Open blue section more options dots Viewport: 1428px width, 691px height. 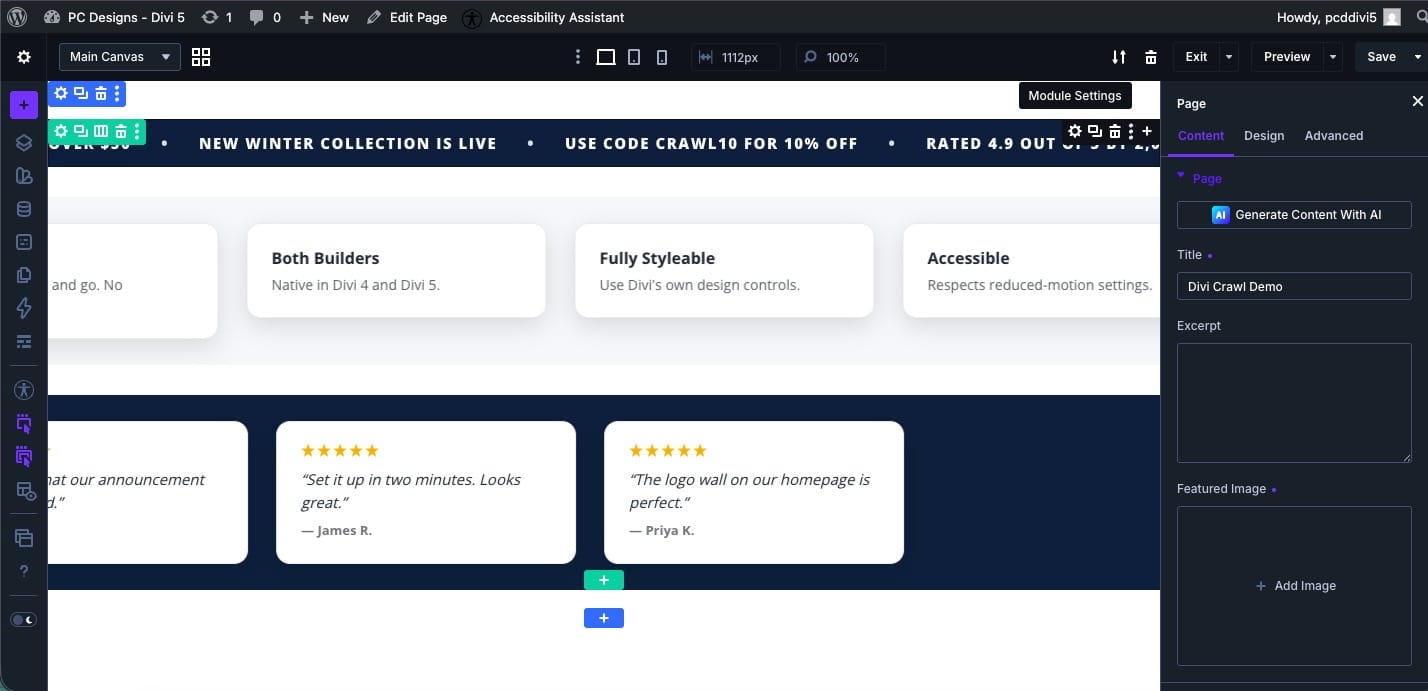[x=117, y=93]
